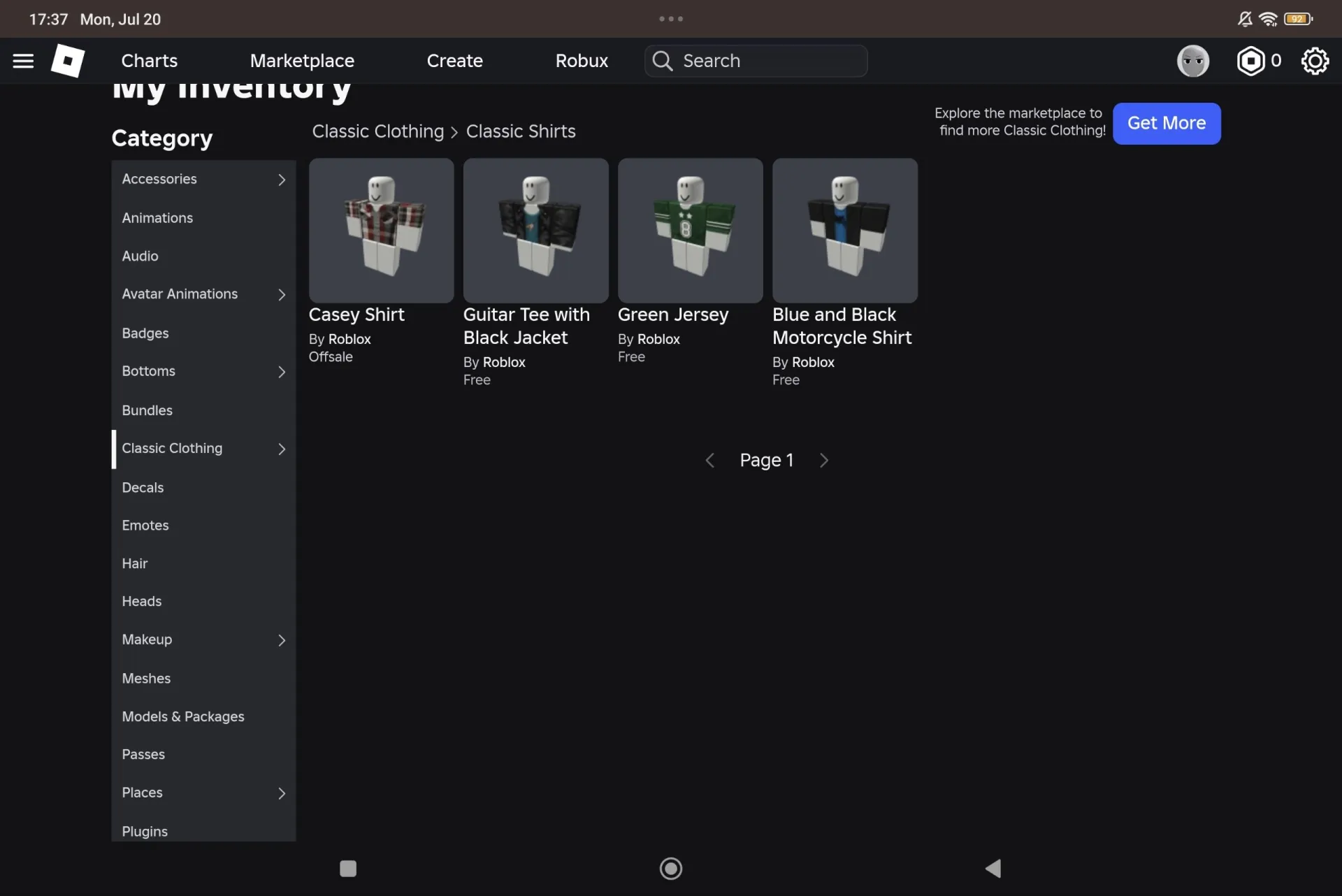The height and width of the screenshot is (896, 1342).
Task: Open the Blue and Black Motorcycle Shirt thumbnail
Action: [x=844, y=231]
